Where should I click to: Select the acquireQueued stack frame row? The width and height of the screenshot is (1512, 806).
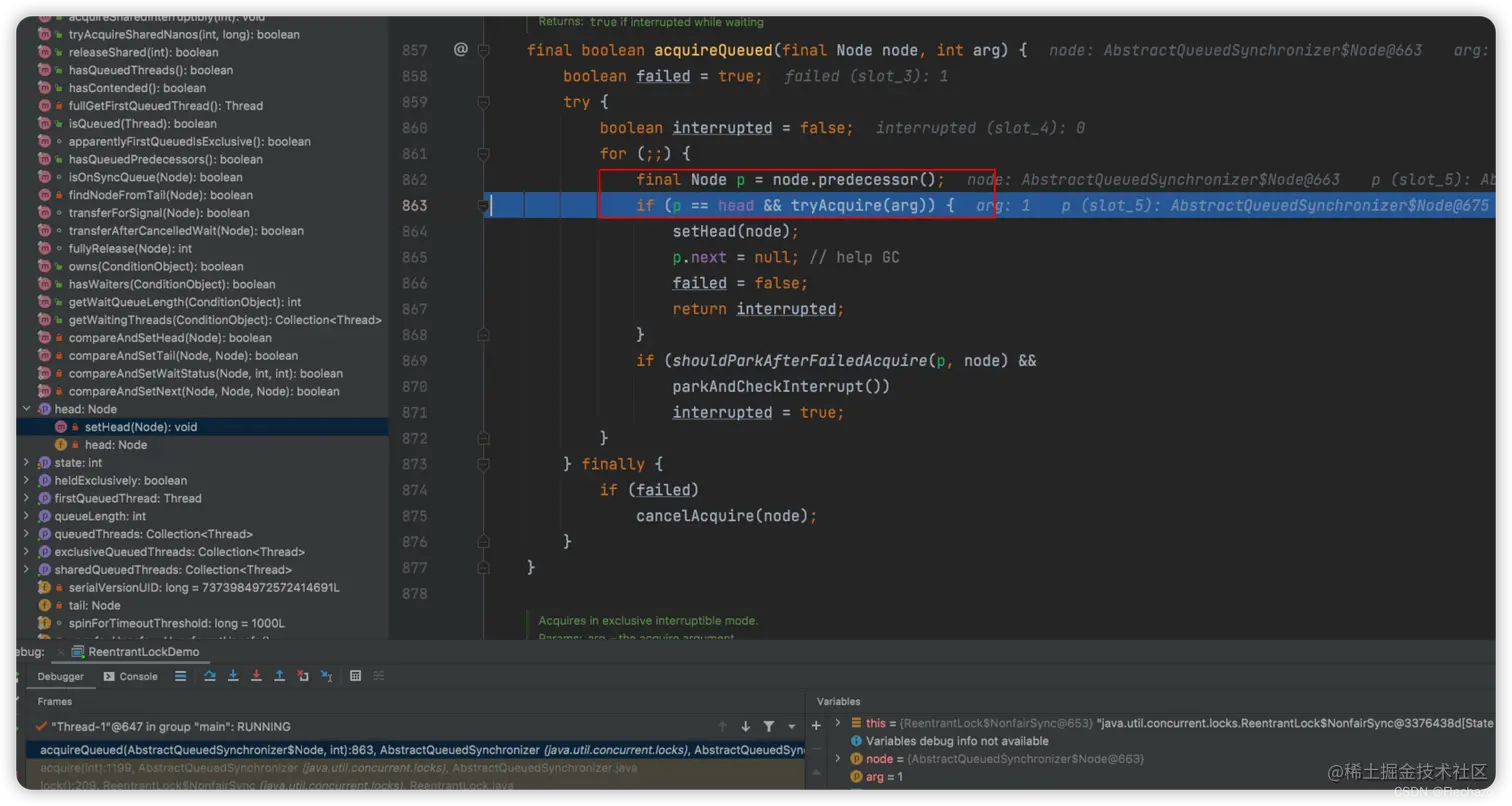pos(415,750)
